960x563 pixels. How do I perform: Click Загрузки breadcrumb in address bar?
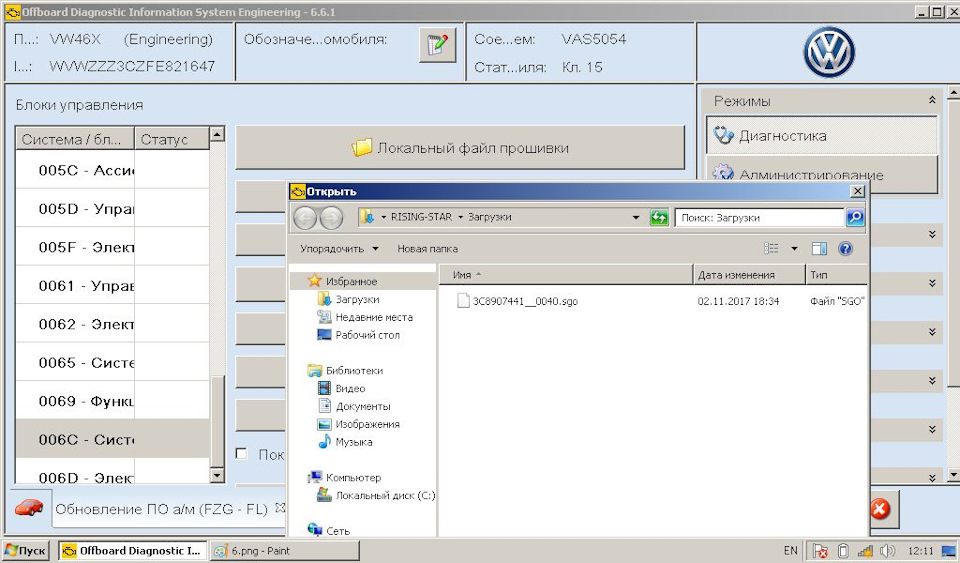click(x=489, y=217)
